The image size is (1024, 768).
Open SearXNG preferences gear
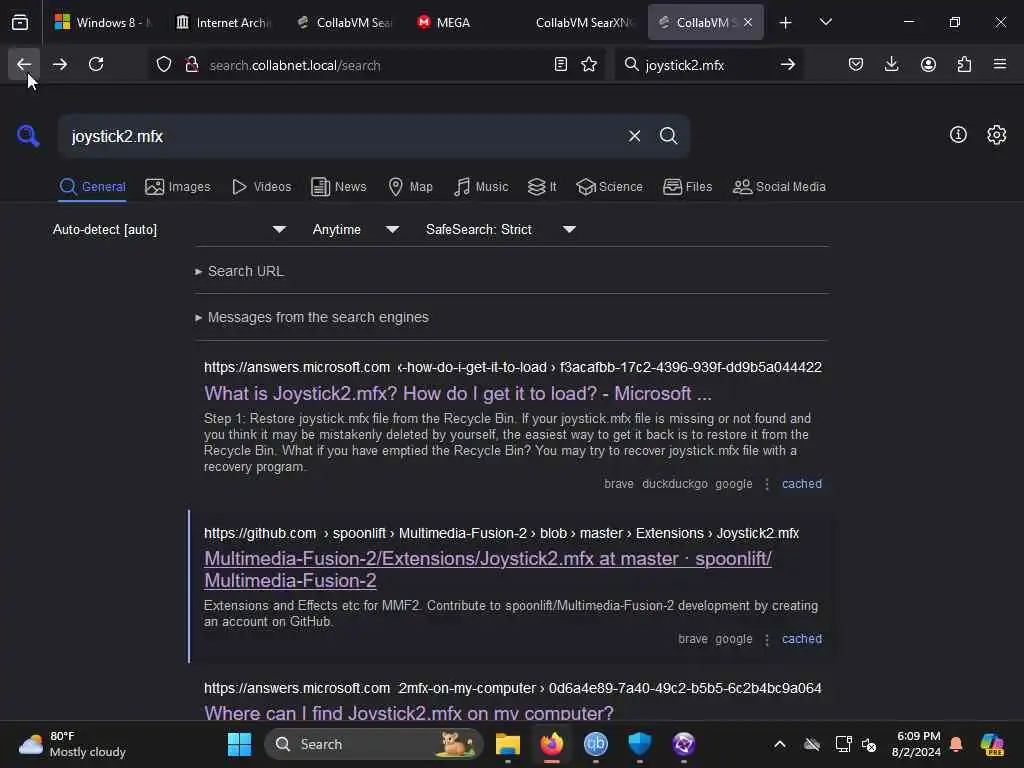point(997,135)
